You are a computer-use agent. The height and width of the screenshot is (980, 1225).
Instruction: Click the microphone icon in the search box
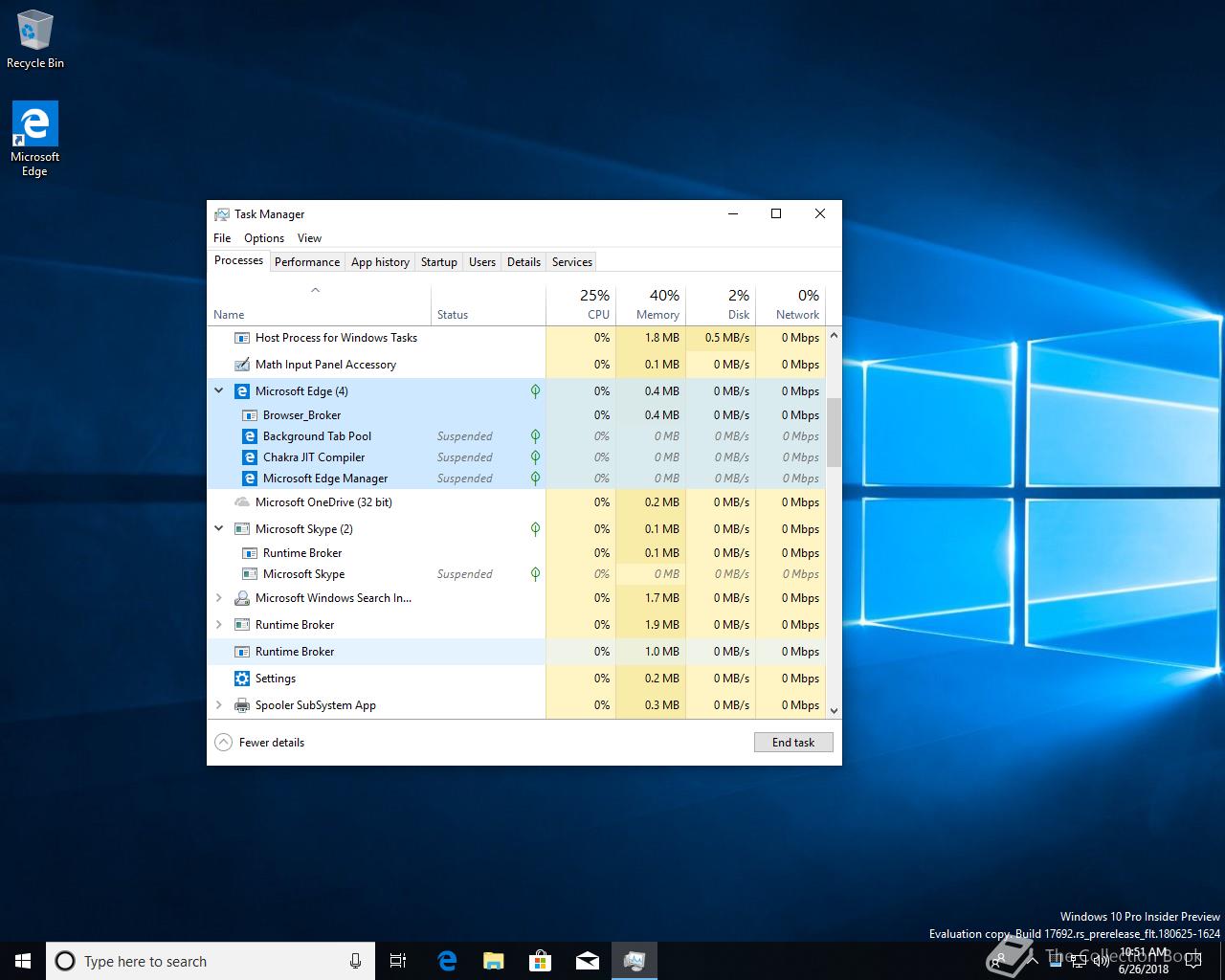pos(355,961)
